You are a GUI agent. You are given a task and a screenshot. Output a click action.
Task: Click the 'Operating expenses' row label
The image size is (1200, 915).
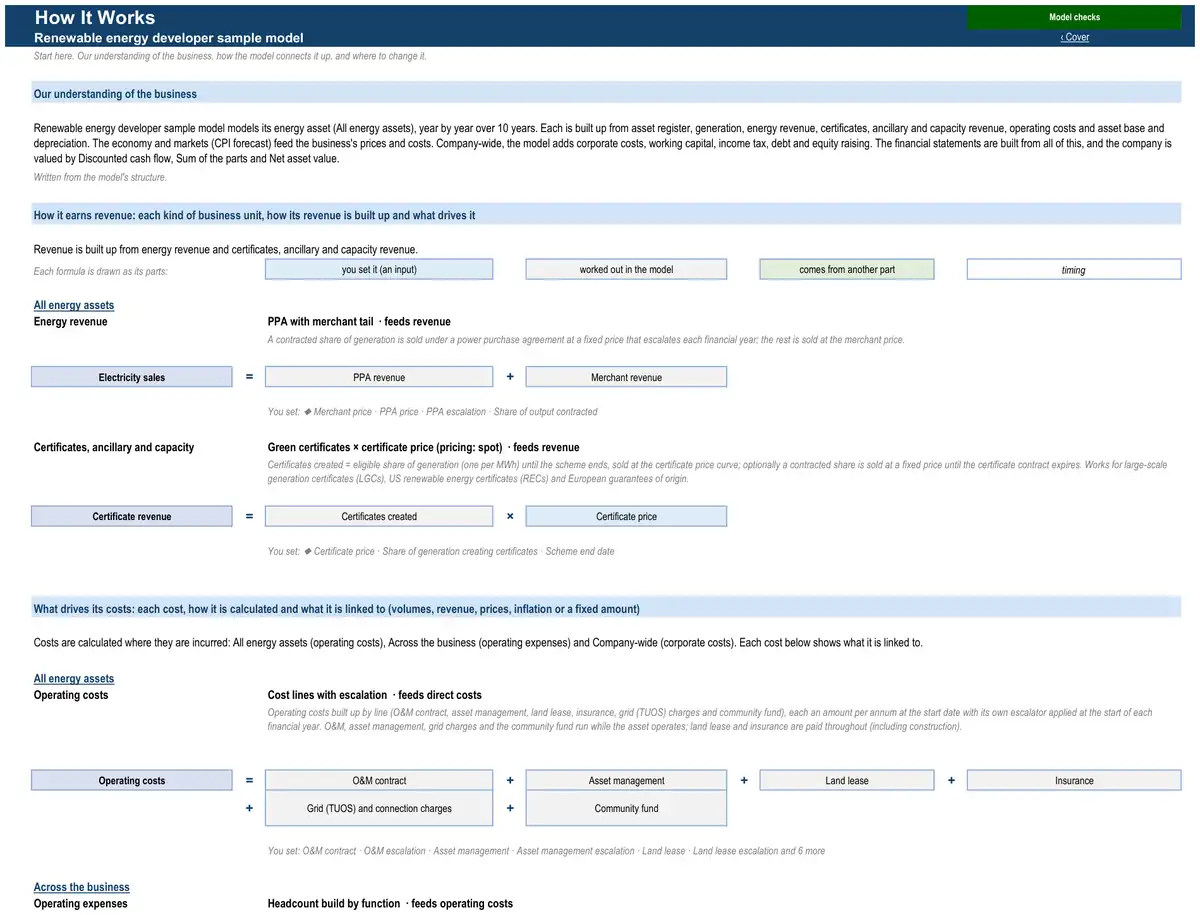click(81, 904)
